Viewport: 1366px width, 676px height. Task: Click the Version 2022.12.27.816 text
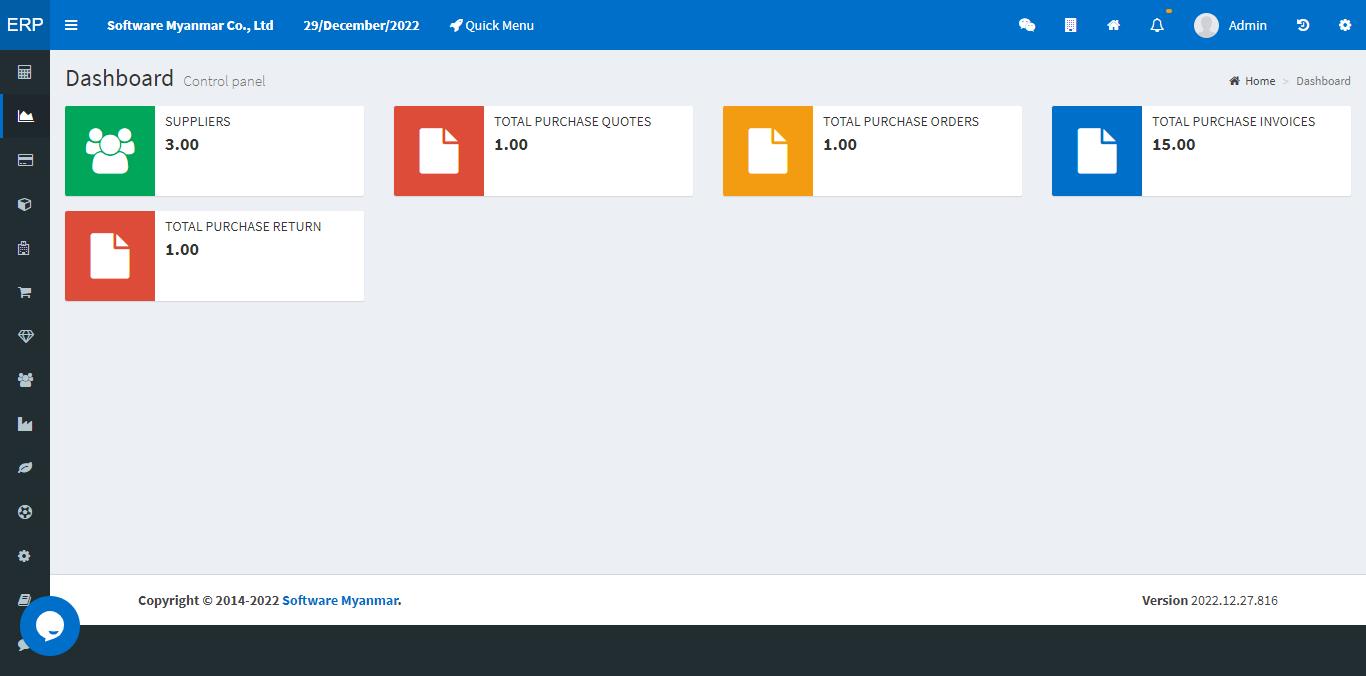(x=1210, y=600)
